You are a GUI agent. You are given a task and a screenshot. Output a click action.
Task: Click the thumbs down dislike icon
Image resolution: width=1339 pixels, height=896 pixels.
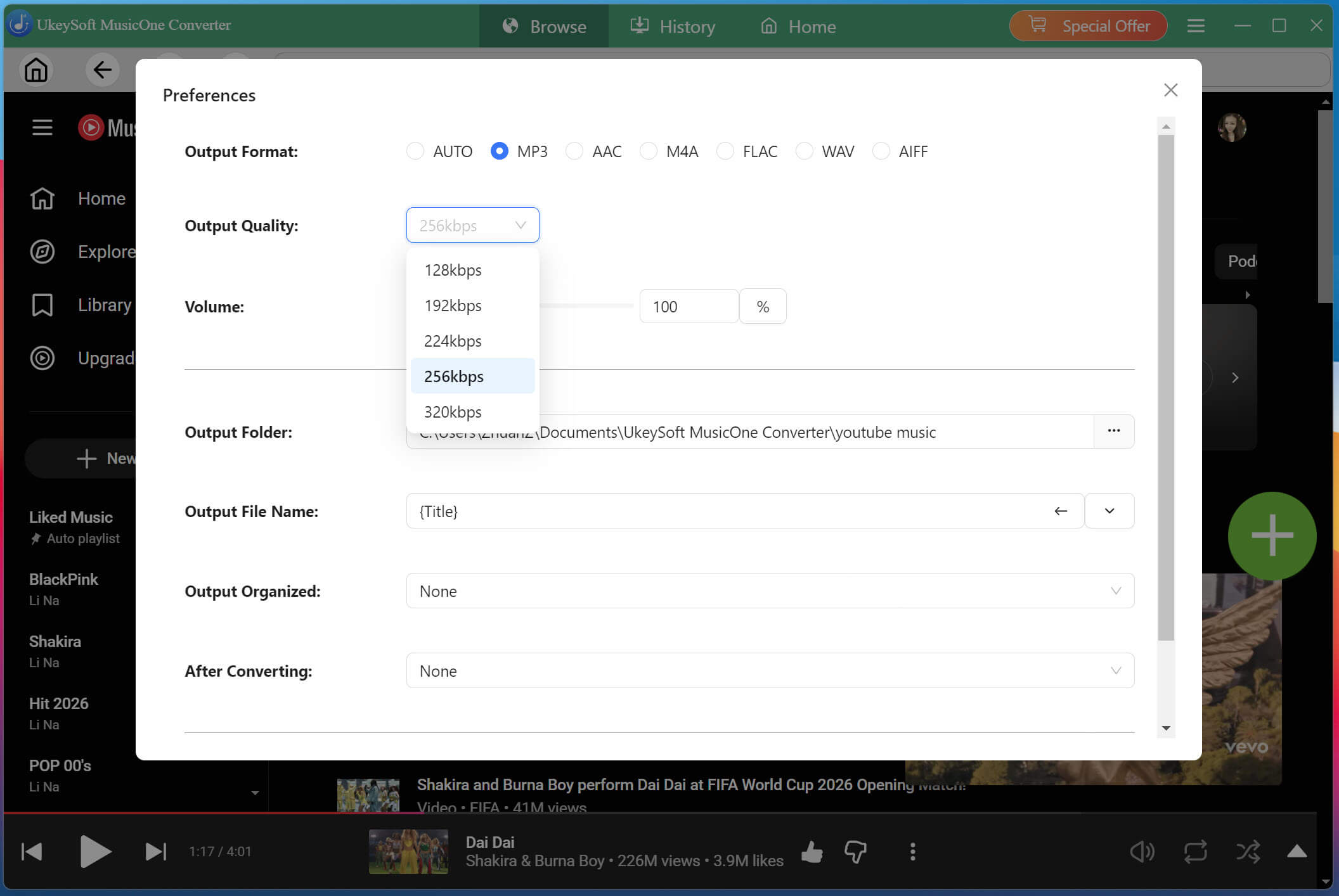(855, 852)
